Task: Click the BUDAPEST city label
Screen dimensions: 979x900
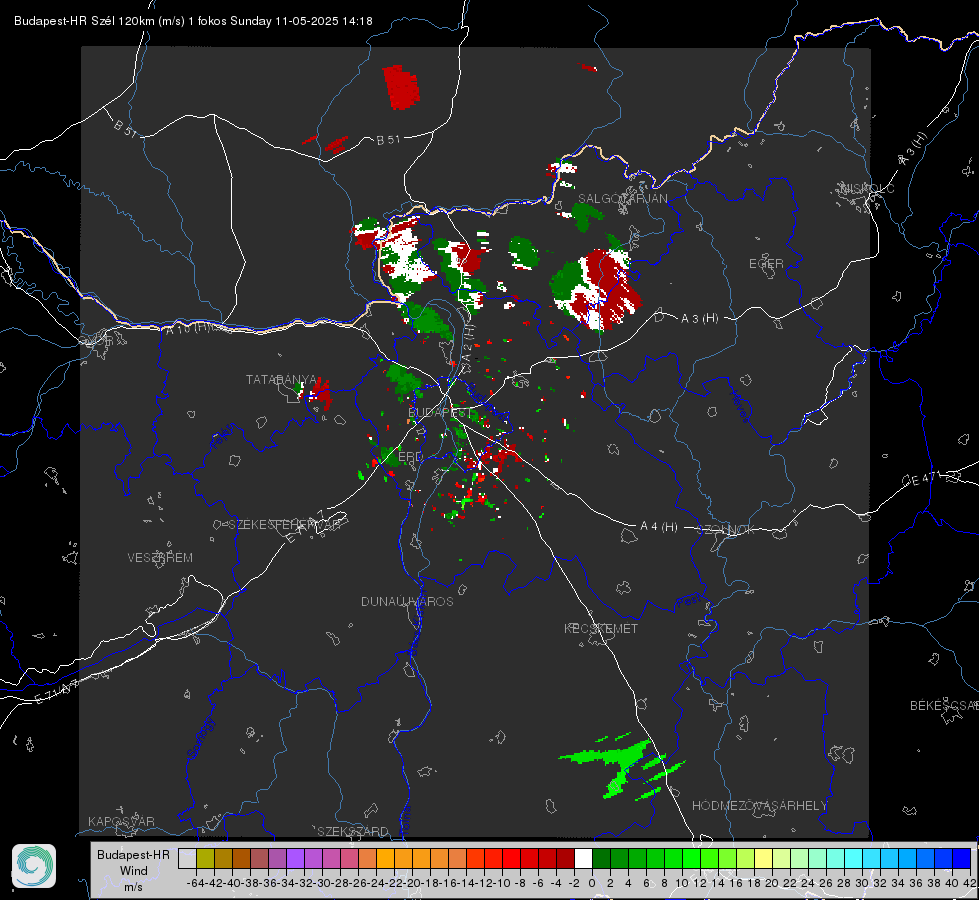Action: pyautogui.click(x=440, y=413)
